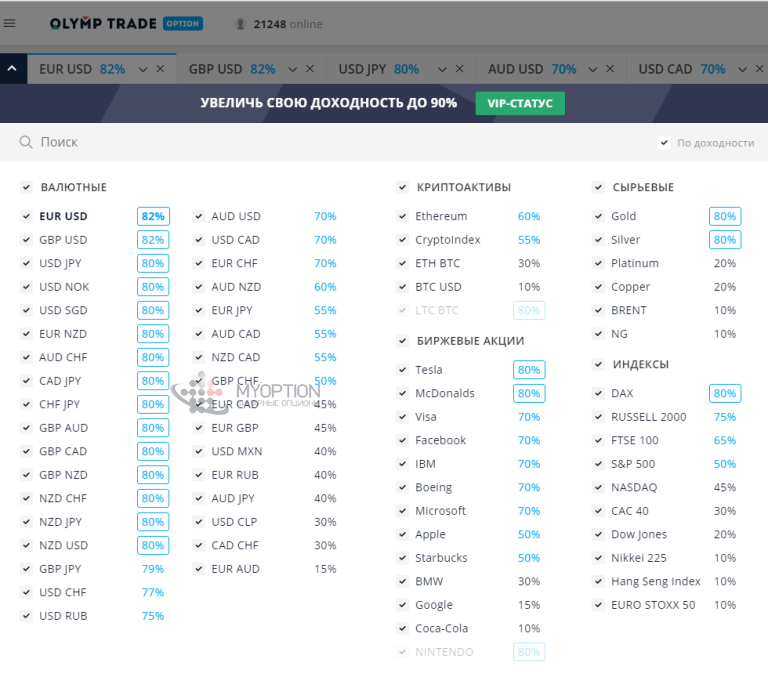This screenshot has height=684, width=768.
Task: Open the AUD USD tab dropdown arrow
Action: tap(593, 70)
